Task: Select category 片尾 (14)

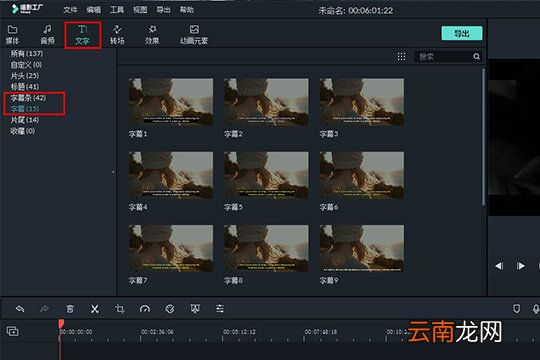Action: (25, 120)
